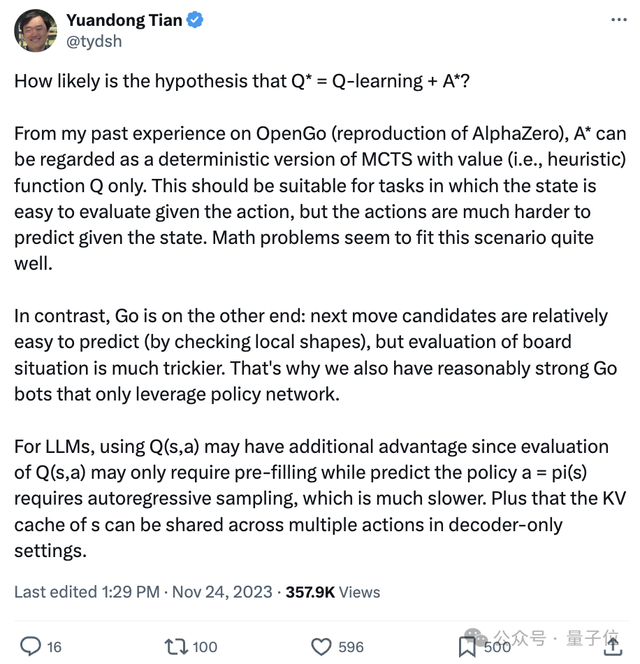Like the tweet with the heart icon

coord(321,646)
